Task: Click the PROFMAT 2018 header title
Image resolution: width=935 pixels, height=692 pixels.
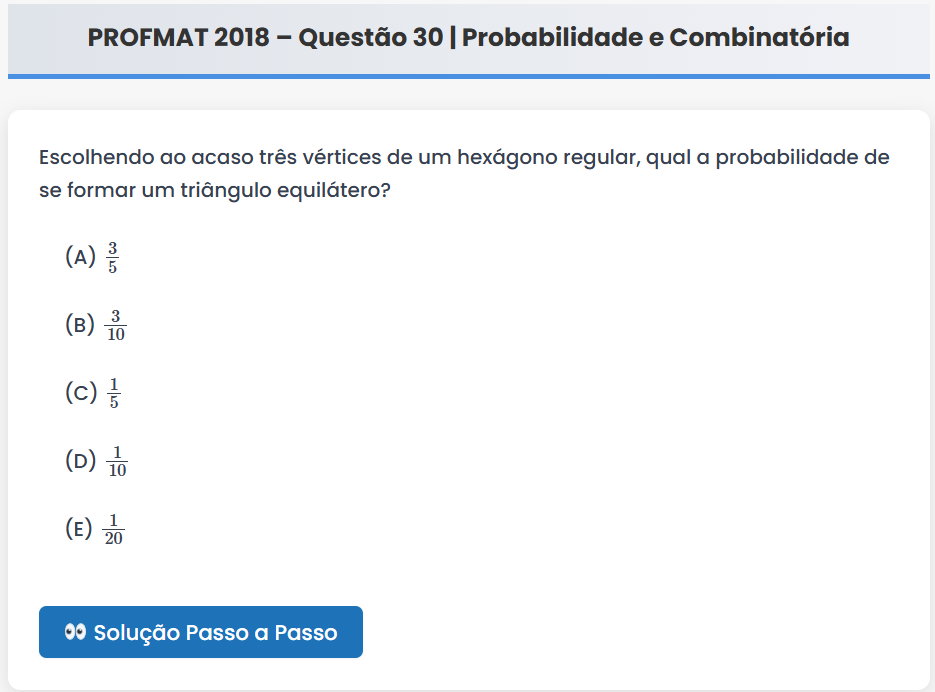Action: [x=178, y=38]
